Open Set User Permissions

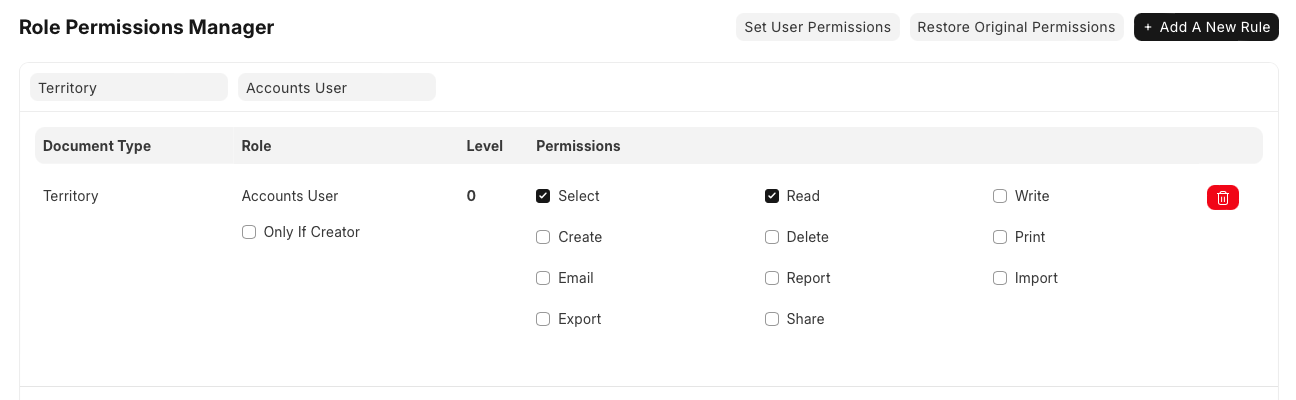coord(817,27)
